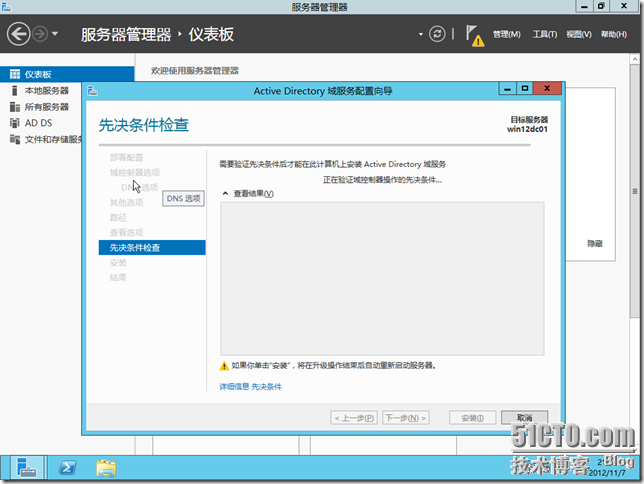The image size is (644, 484).
Task: Click the 仪表板 dashboard icon in sidebar
Action: (x=15, y=74)
